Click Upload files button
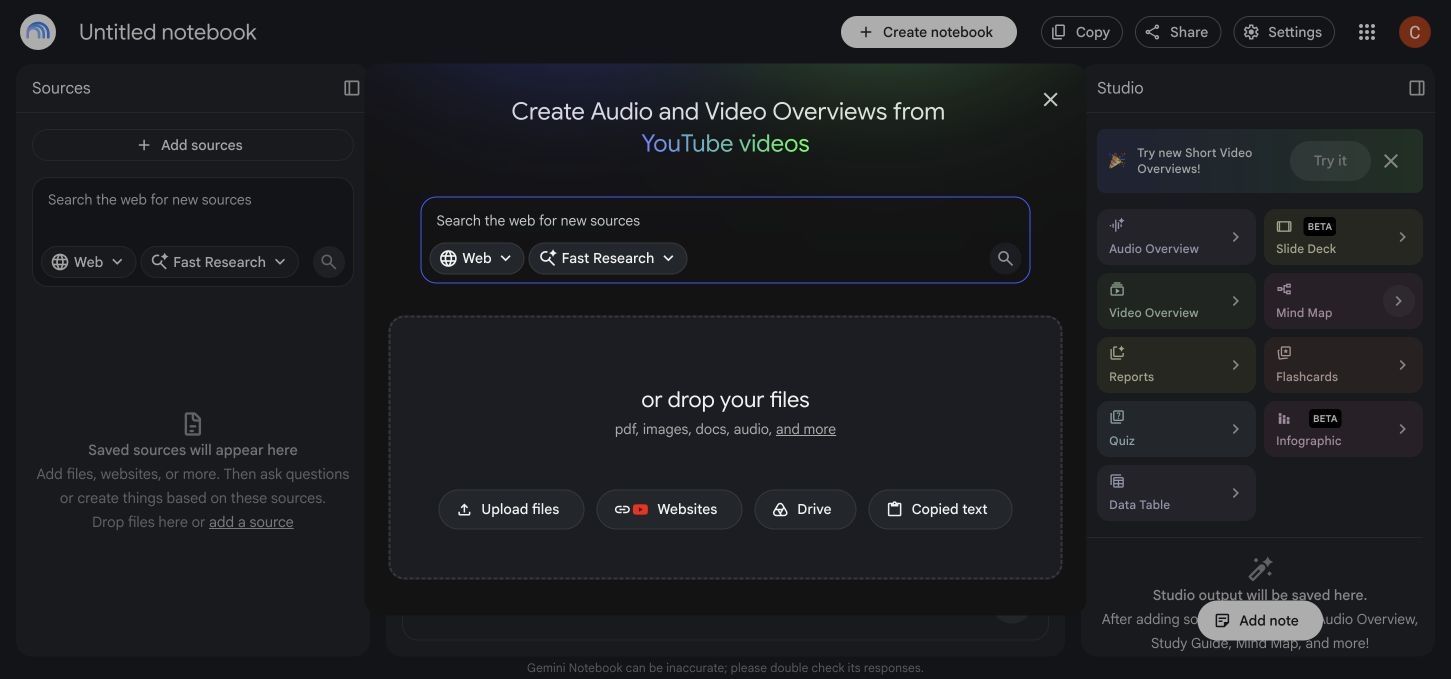This screenshot has height=679, width=1451. coord(511,509)
